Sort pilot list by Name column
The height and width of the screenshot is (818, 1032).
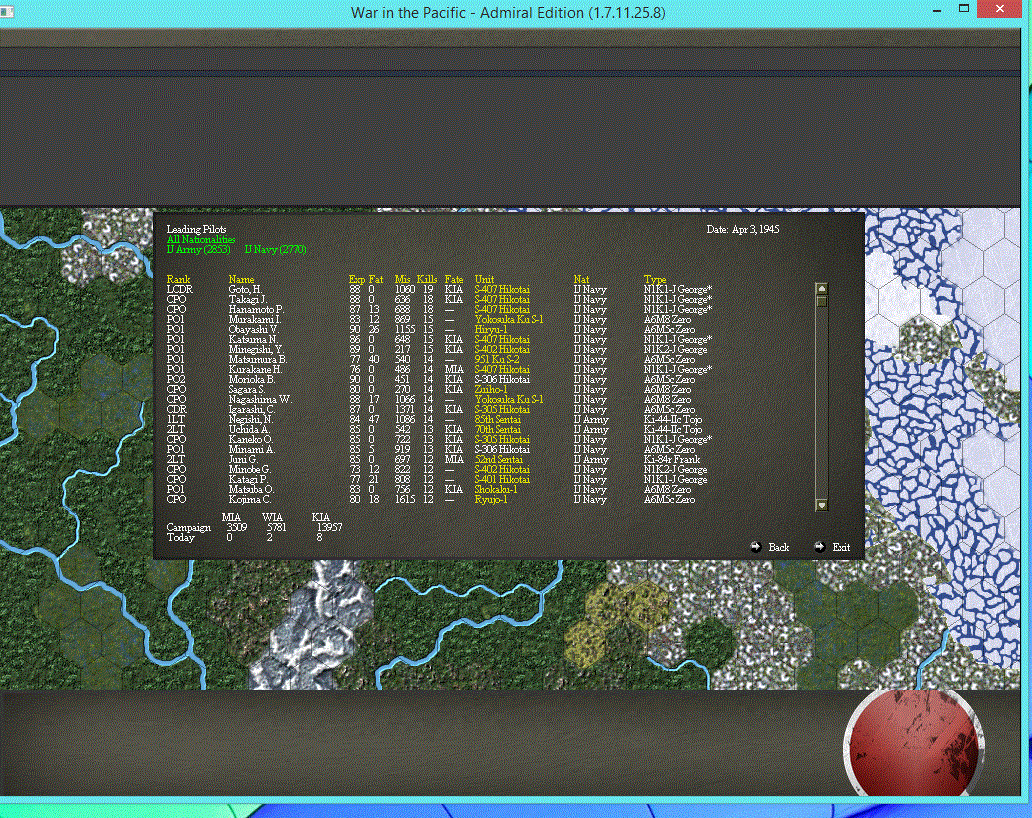pos(241,280)
